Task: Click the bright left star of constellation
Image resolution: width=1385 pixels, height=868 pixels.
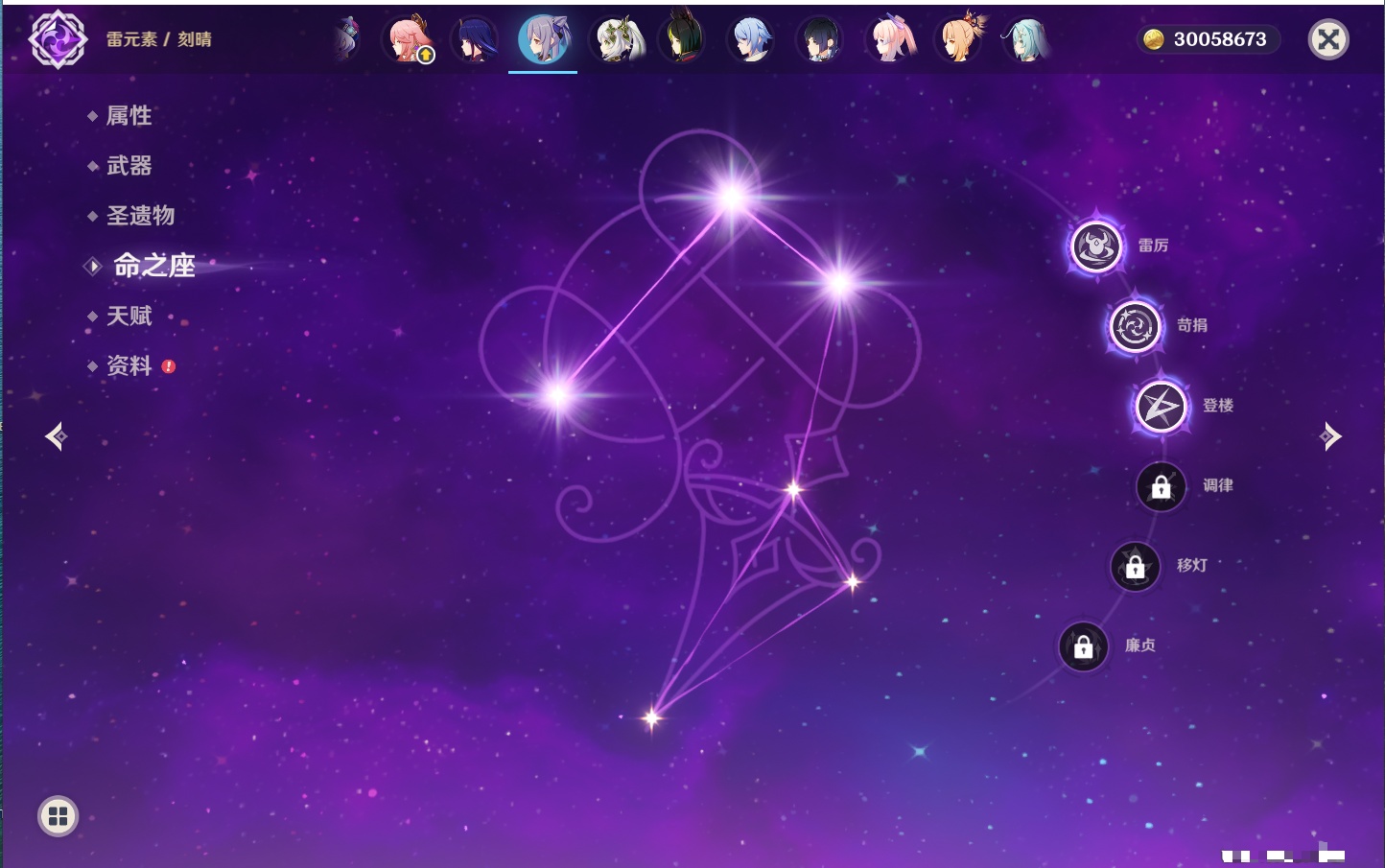Action: tap(558, 394)
